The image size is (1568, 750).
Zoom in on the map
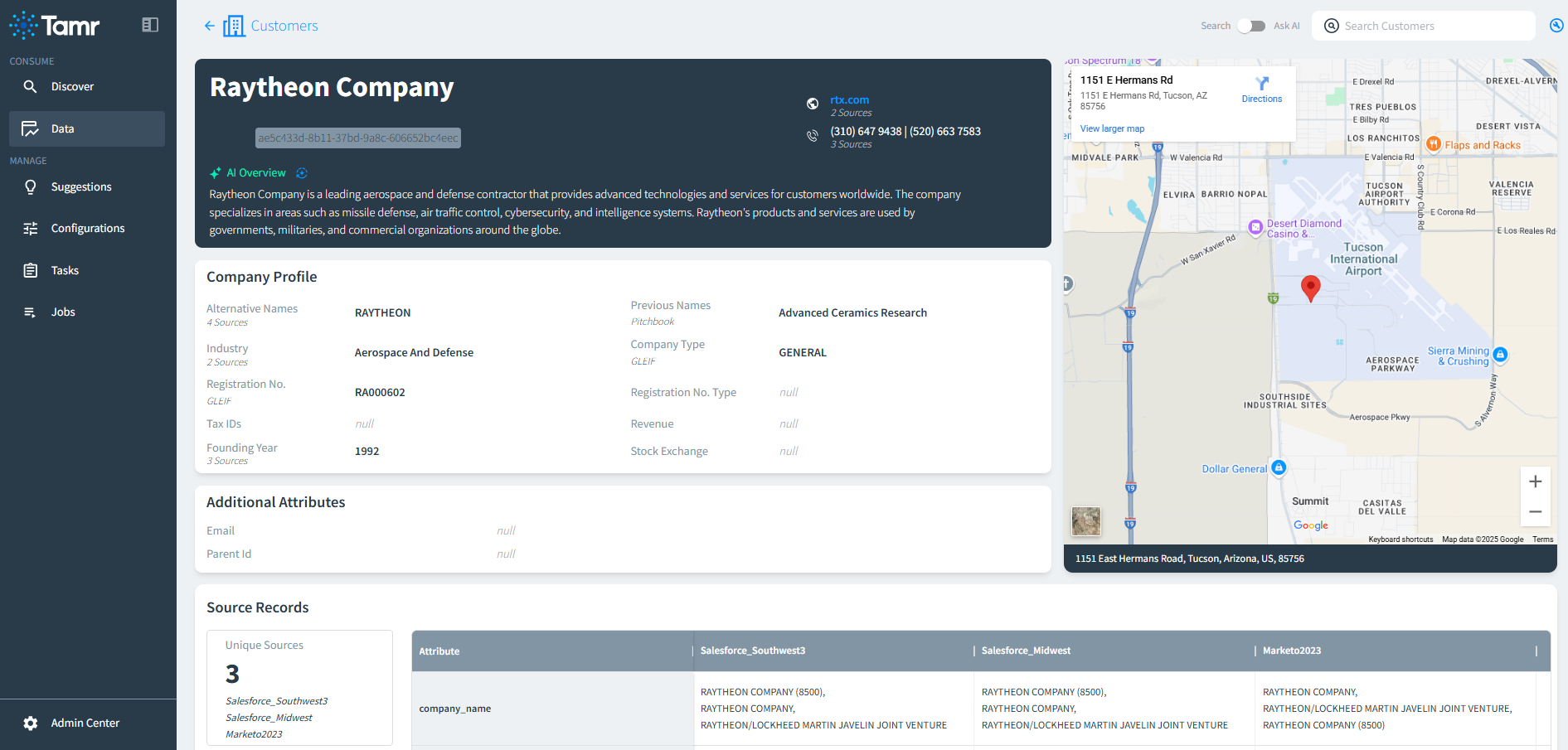click(x=1536, y=481)
